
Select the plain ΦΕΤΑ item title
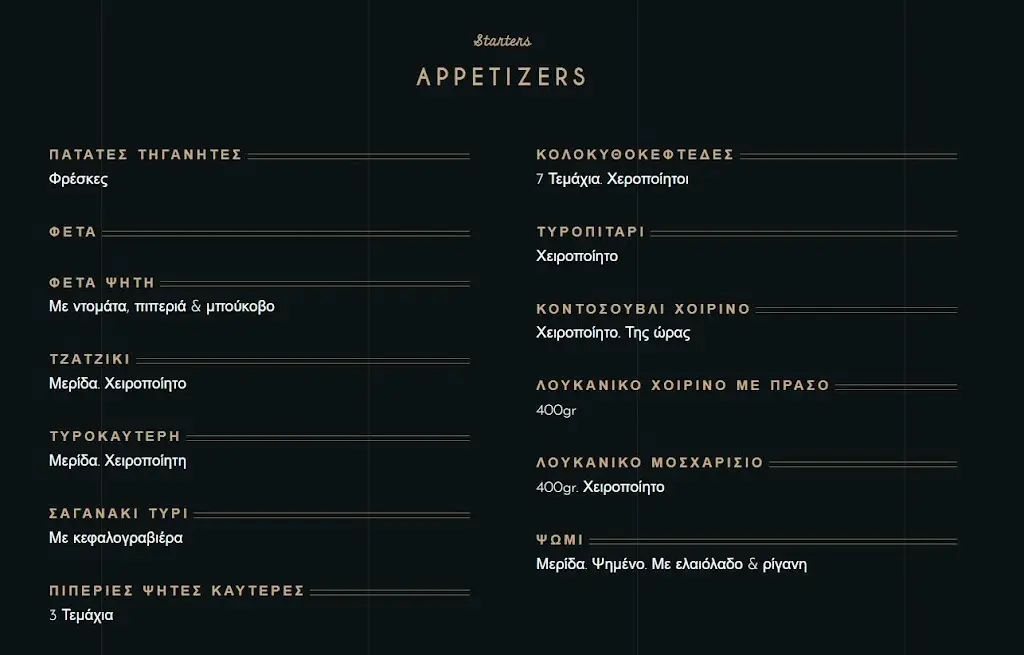tap(73, 232)
